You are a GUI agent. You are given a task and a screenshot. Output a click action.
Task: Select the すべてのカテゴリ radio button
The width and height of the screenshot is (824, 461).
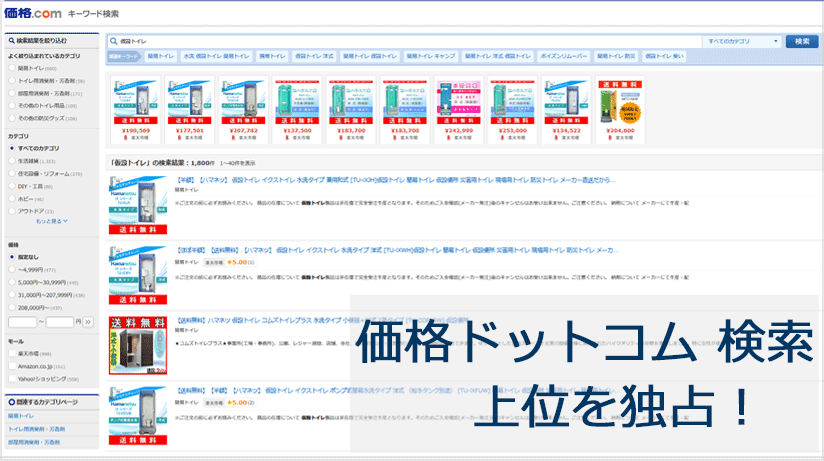[12, 148]
